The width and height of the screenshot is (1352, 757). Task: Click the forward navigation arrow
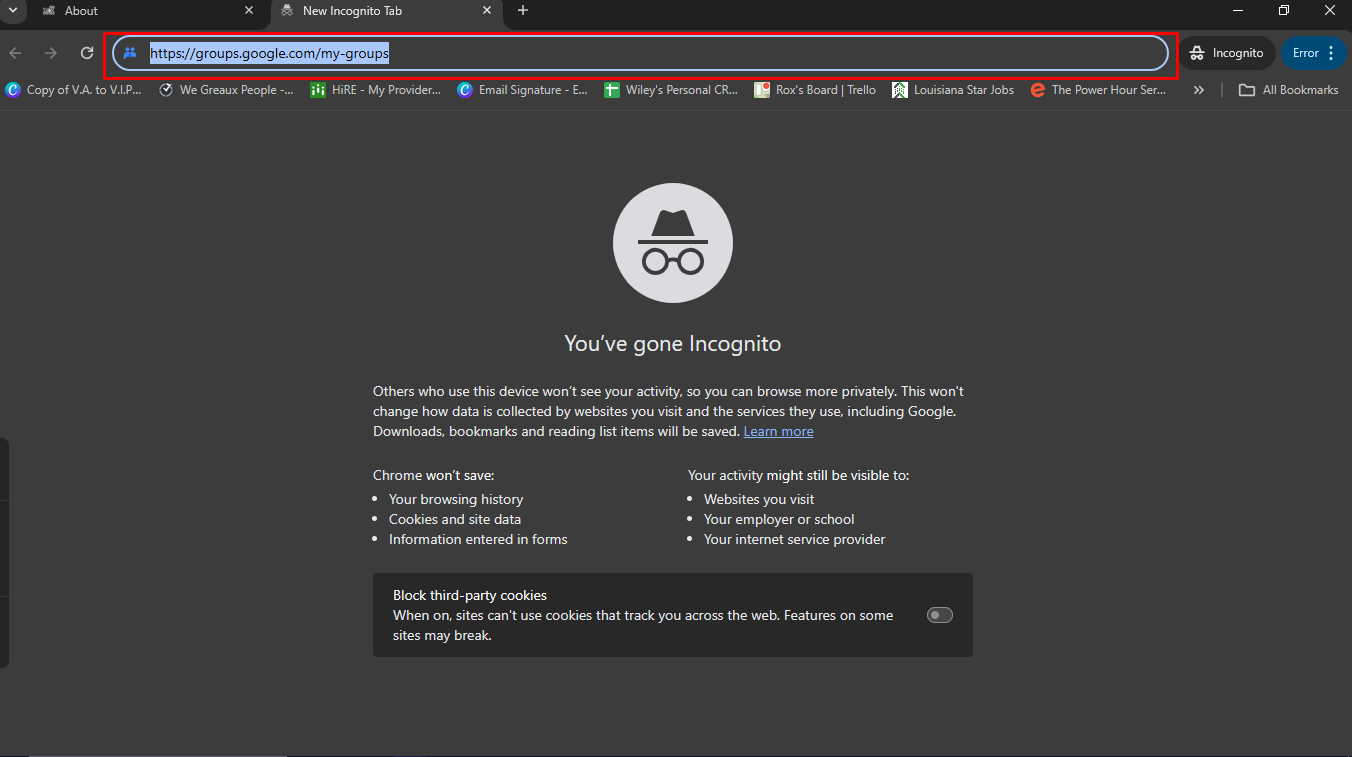point(51,53)
